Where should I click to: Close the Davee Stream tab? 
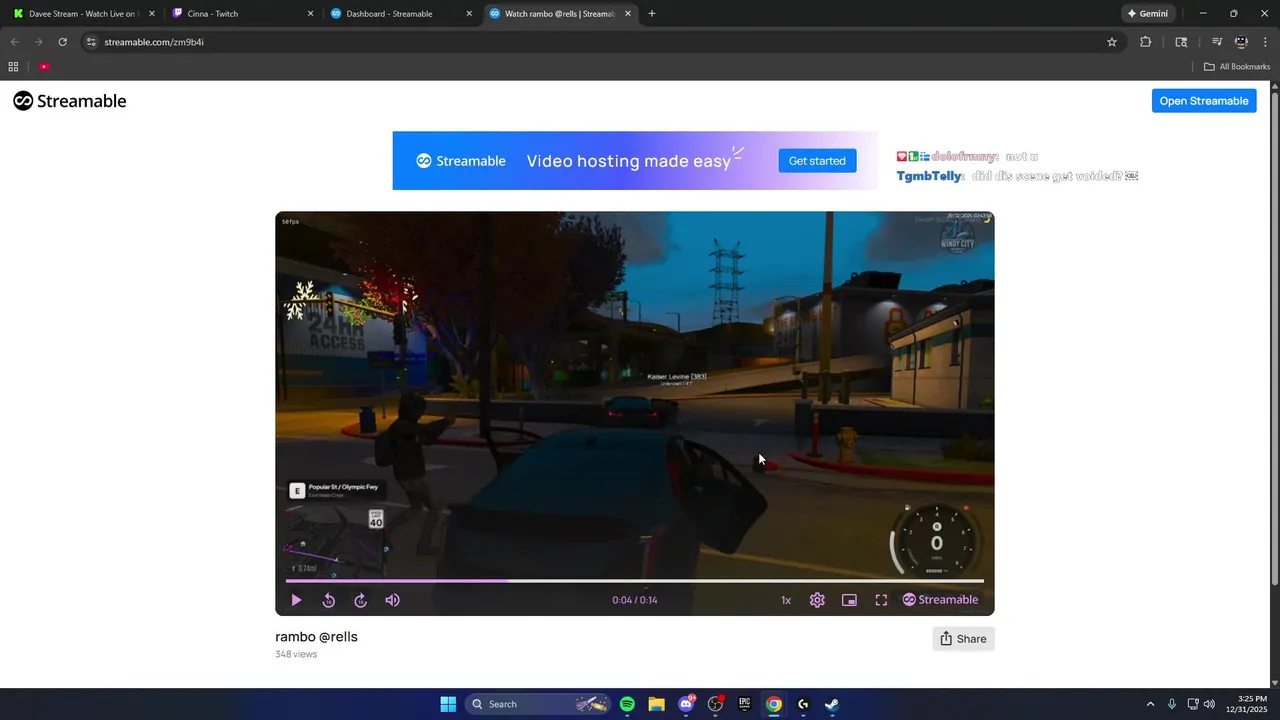click(x=152, y=14)
